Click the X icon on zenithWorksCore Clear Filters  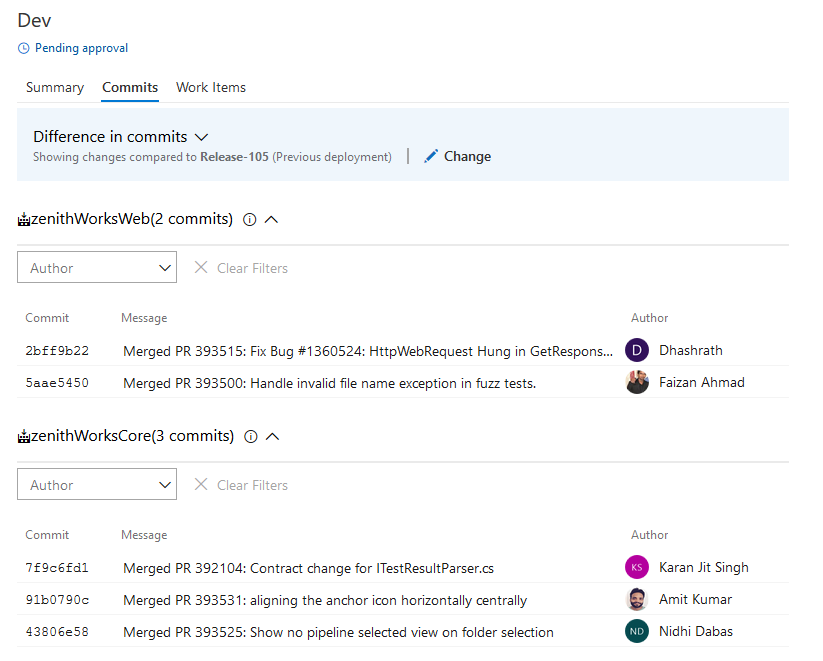[201, 484]
